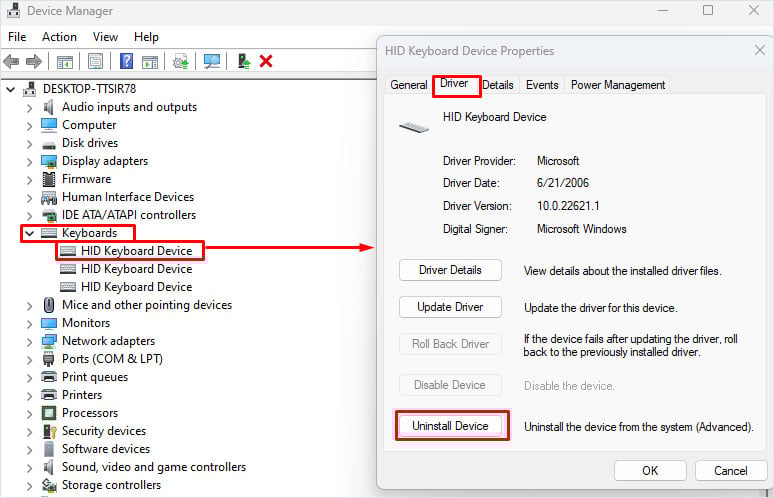Collapse the DESKTOP-TTSIR78 root node
This screenshot has height=498, width=774.
coord(10,89)
